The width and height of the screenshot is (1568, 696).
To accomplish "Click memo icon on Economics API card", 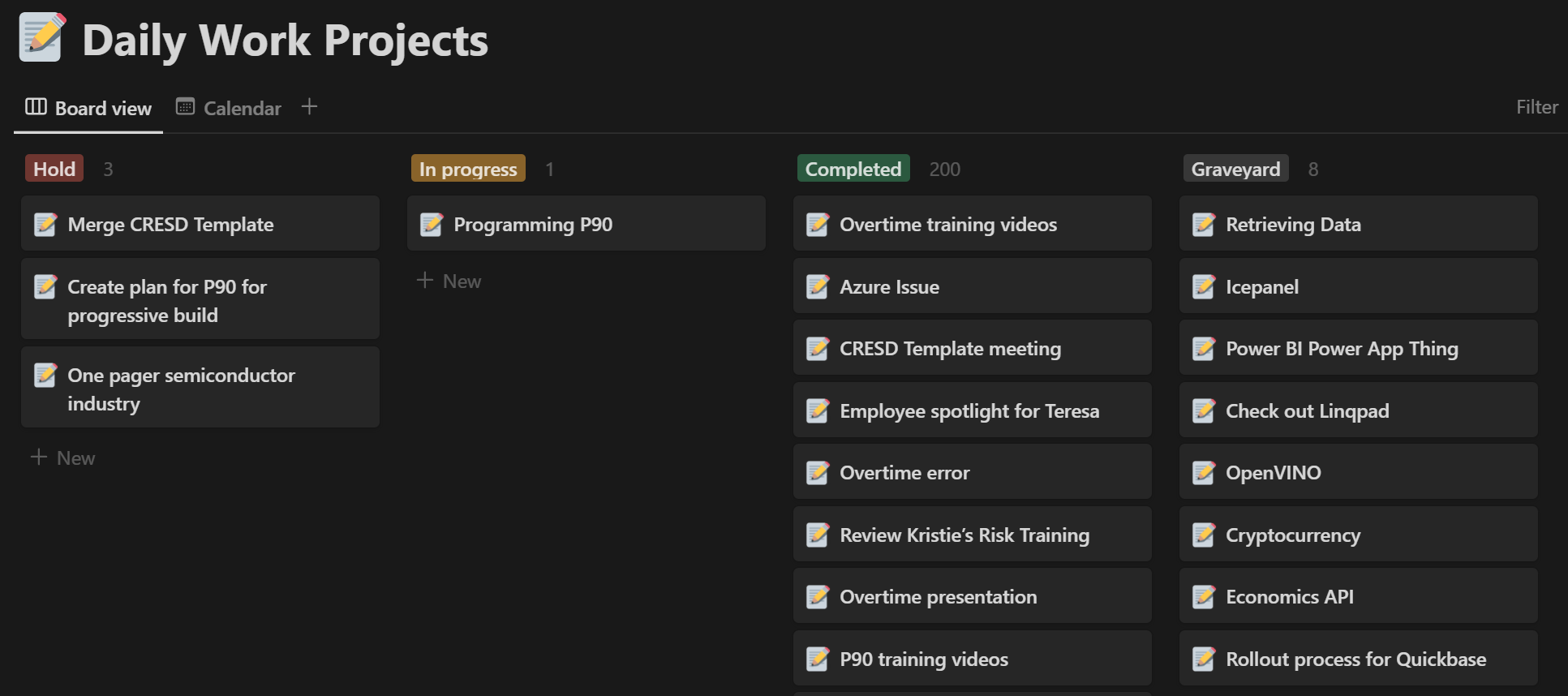I will 1204,596.
